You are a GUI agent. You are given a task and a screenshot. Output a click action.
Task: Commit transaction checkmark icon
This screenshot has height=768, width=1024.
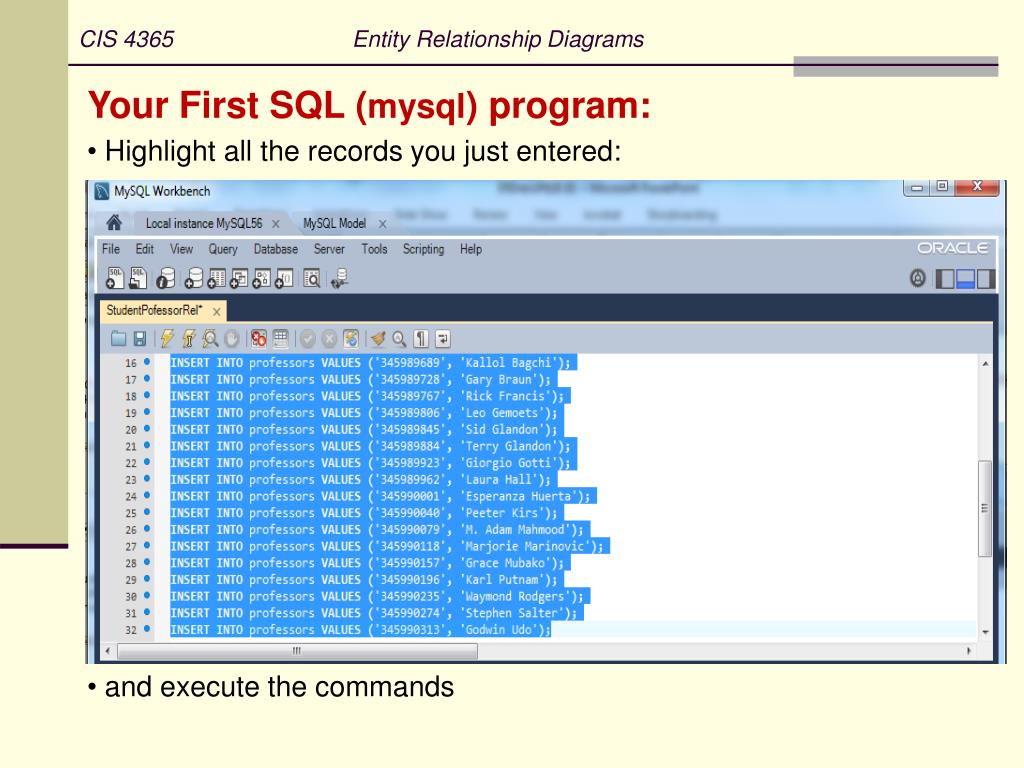[x=308, y=338]
